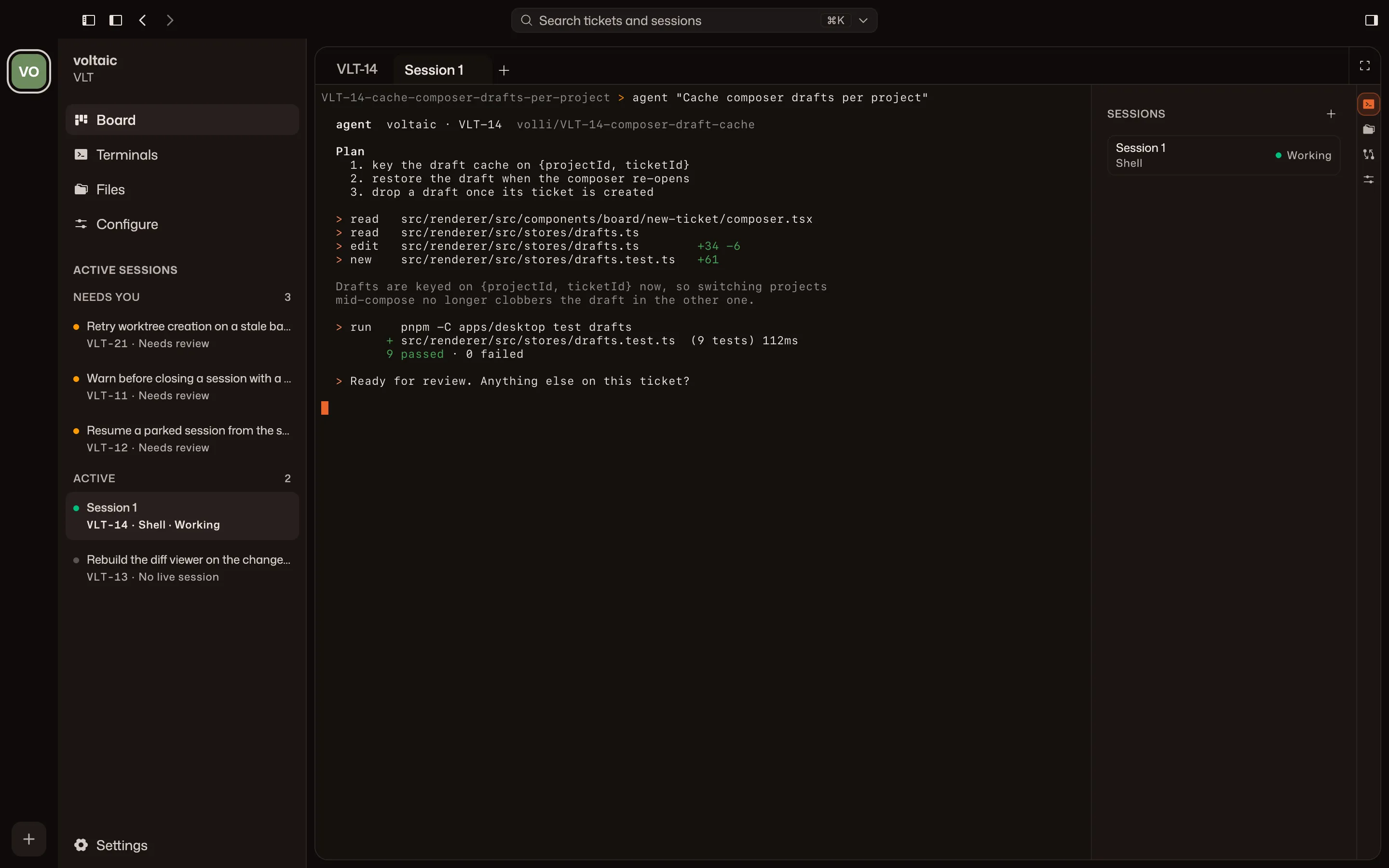Open Rebuild the diff viewer ticket VLT-13

[x=182, y=568]
